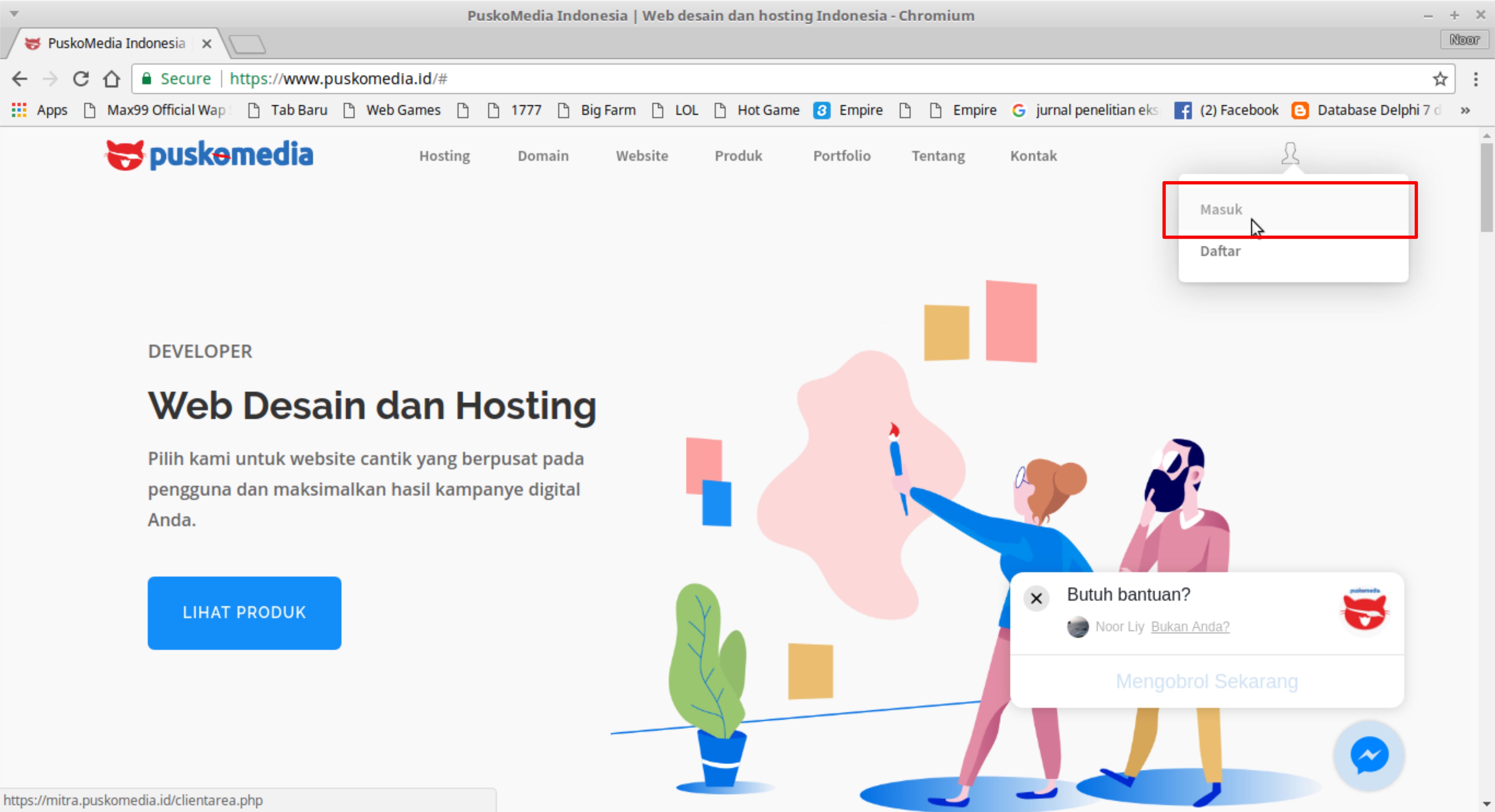Go to the Kontak page

(1033, 155)
